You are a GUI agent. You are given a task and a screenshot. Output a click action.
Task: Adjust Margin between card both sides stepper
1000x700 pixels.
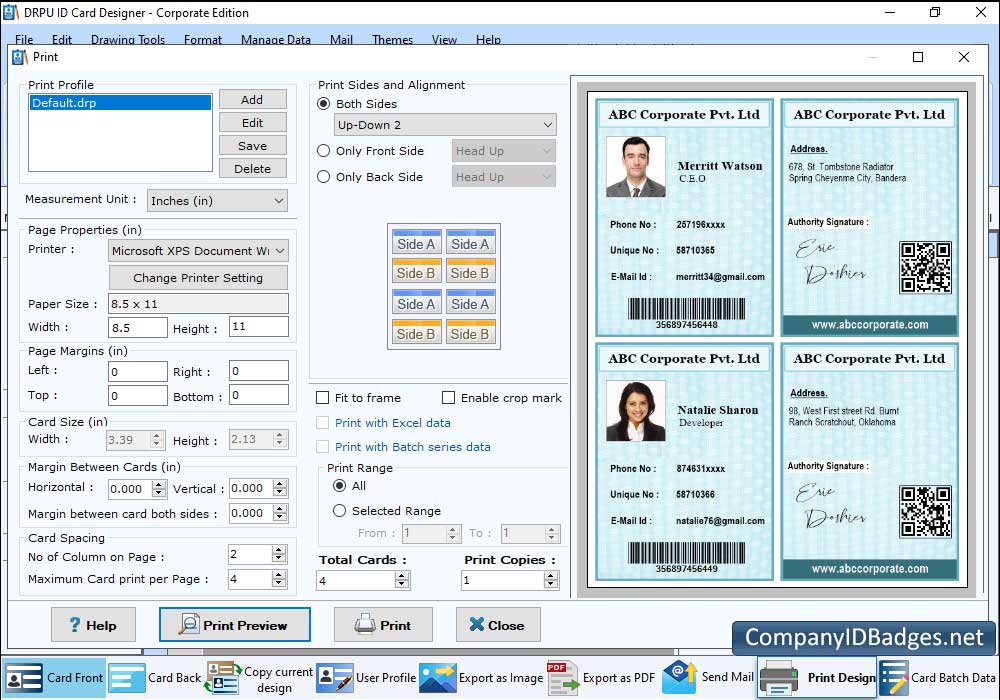279,513
